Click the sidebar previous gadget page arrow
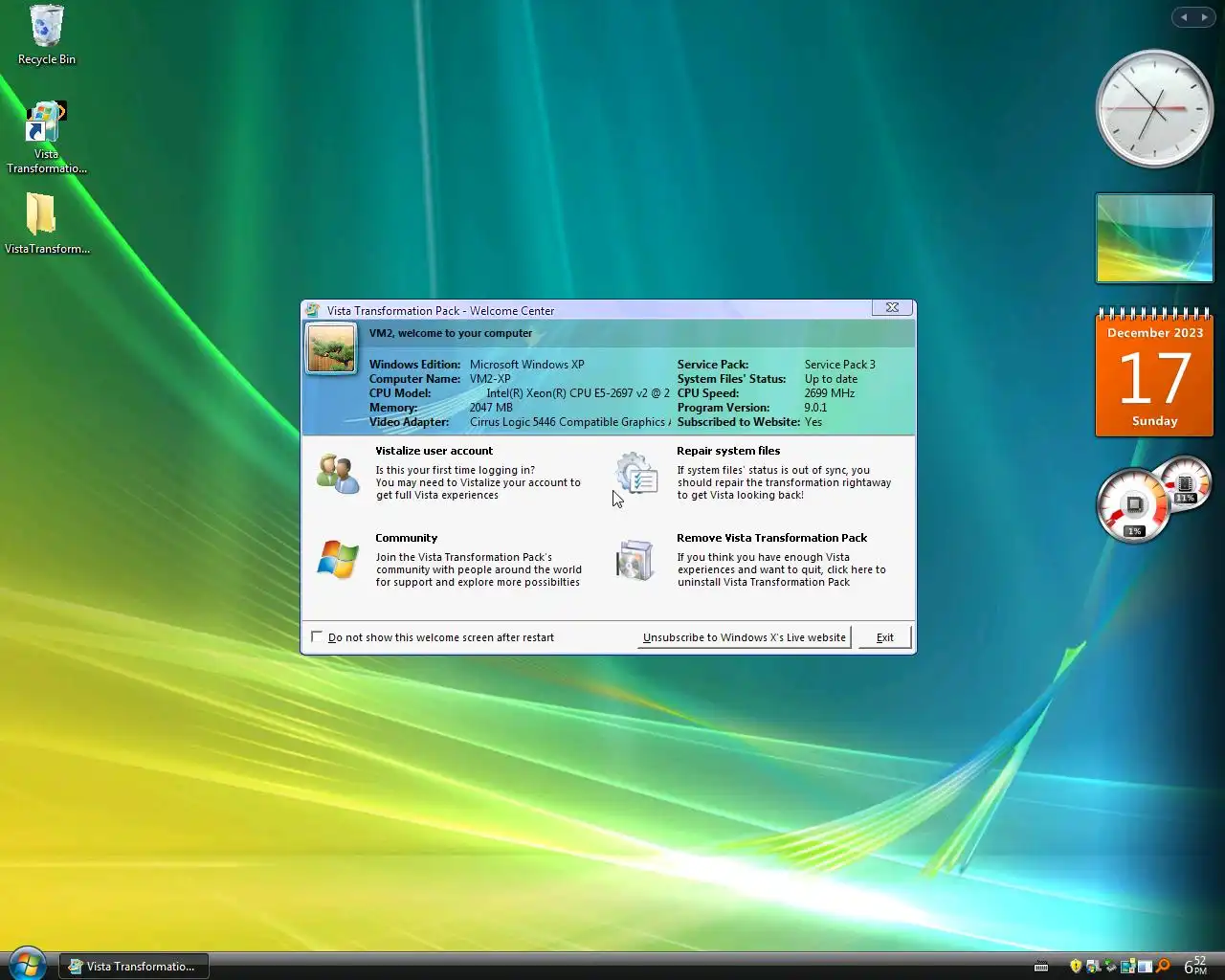 tap(1184, 17)
